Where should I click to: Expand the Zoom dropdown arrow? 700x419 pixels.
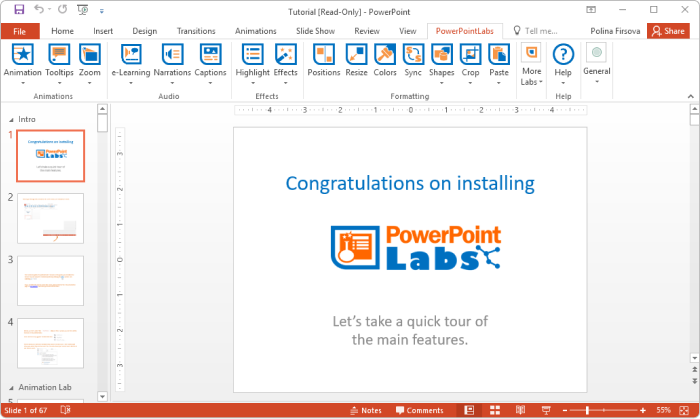pyautogui.click(x=89, y=83)
